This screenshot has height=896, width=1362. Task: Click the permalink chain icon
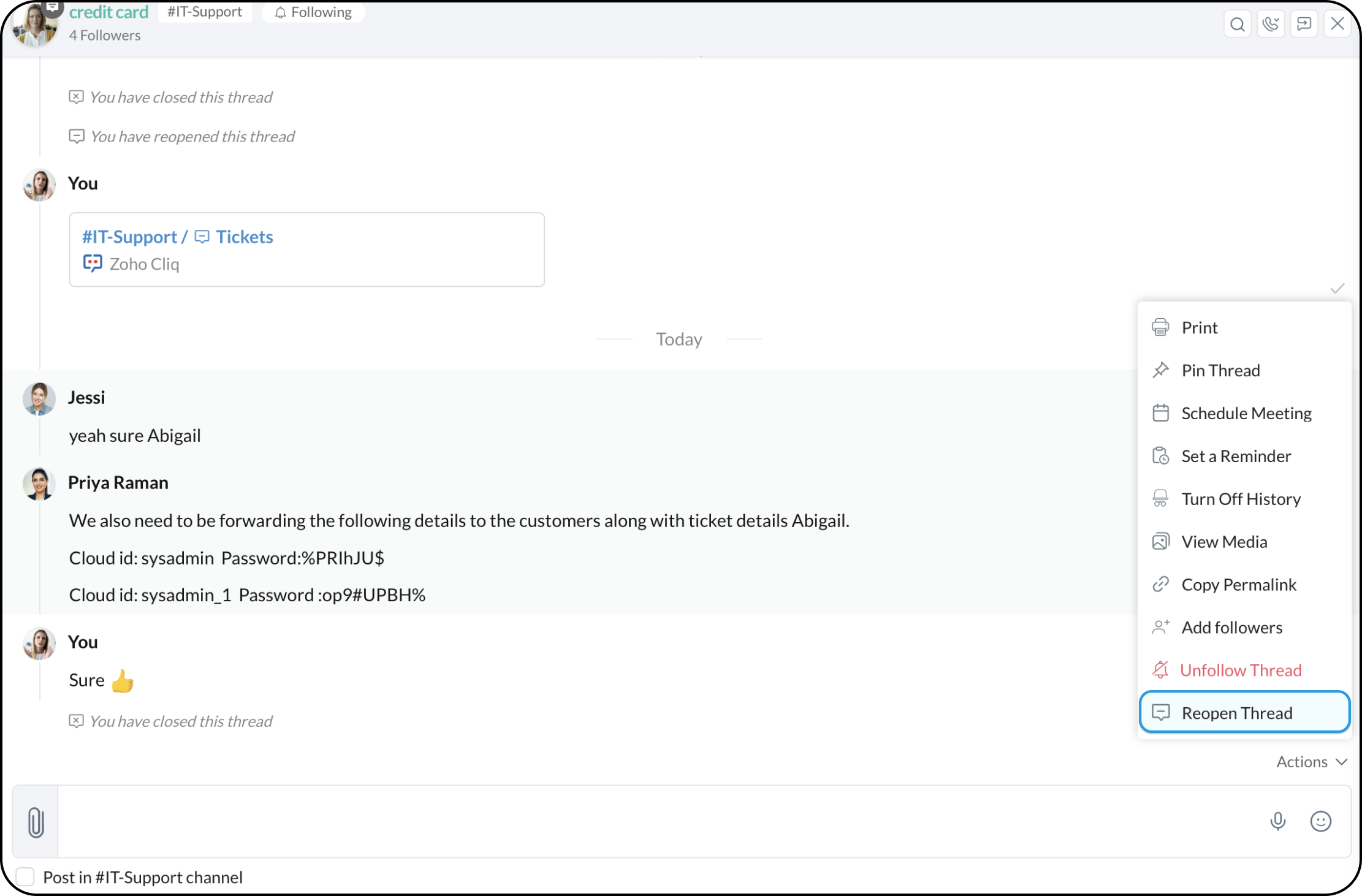tap(1160, 585)
